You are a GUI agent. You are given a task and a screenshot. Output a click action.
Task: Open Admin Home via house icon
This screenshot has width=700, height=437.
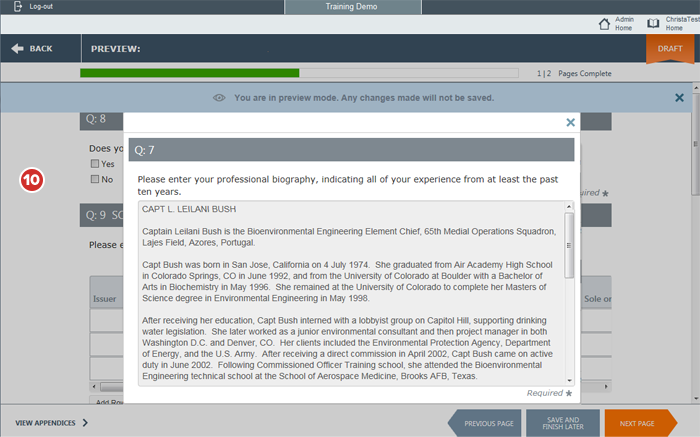point(603,23)
